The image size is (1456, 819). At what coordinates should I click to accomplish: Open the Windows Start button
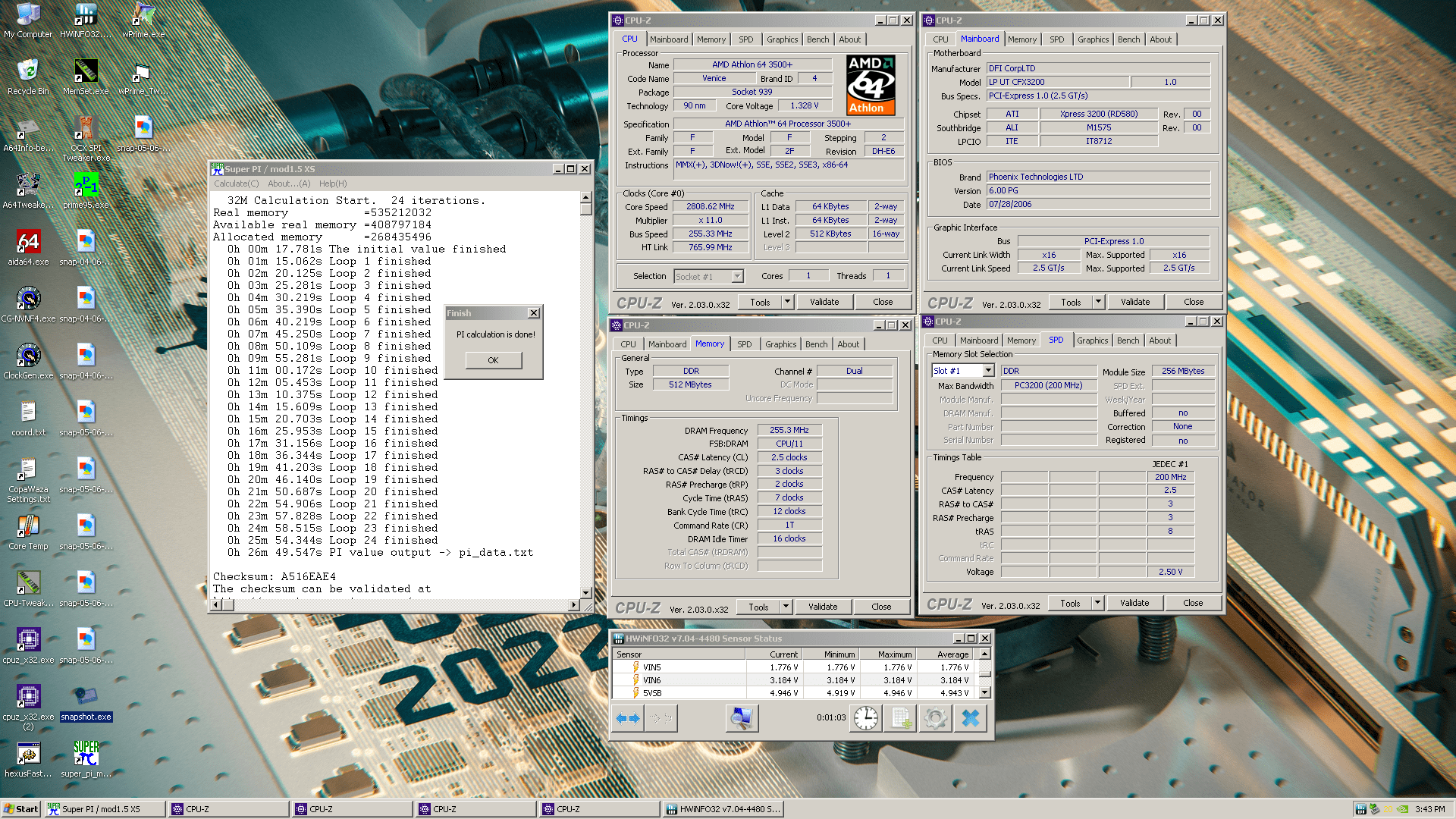(x=21, y=809)
